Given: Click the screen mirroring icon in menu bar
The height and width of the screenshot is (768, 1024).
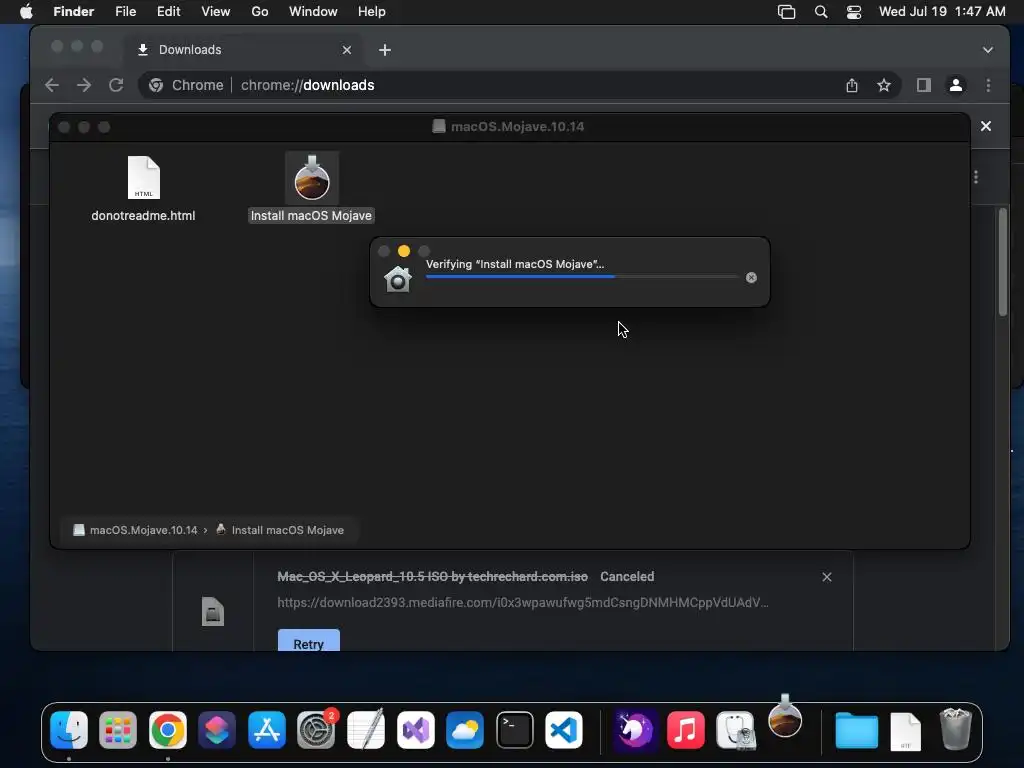Looking at the screenshot, I should (x=786, y=12).
